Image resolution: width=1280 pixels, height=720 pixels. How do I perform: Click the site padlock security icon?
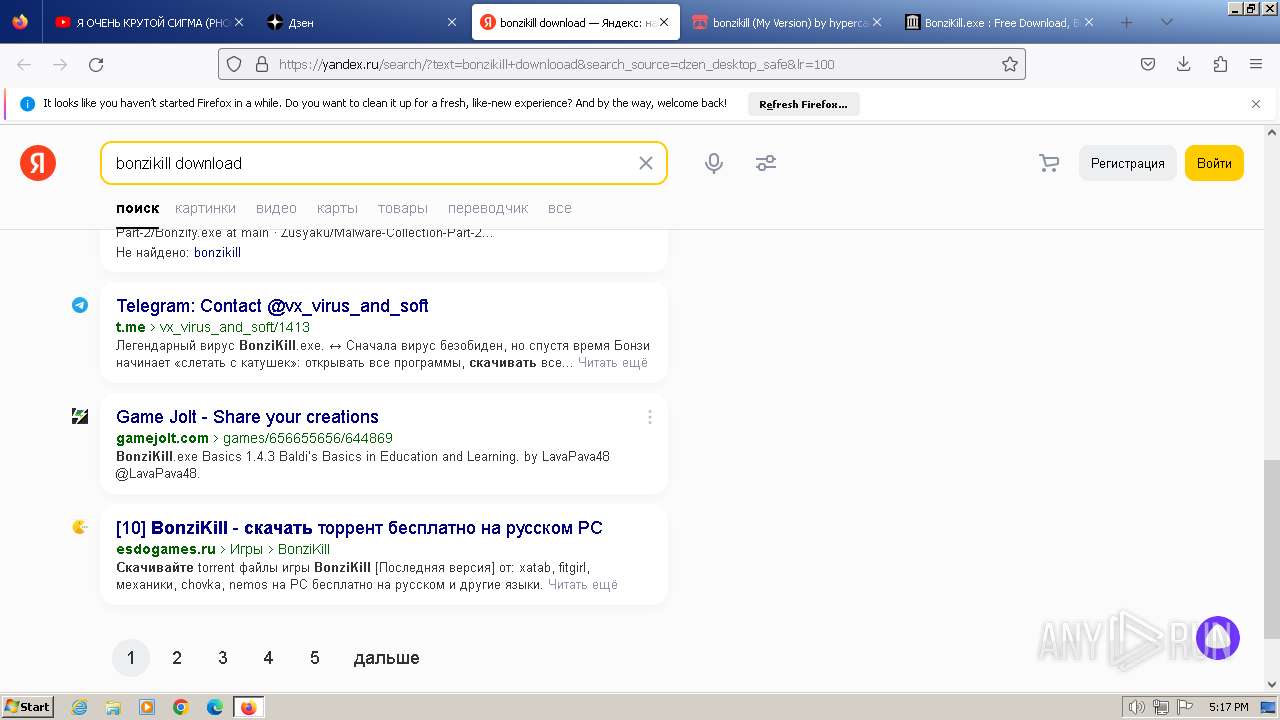(x=262, y=64)
